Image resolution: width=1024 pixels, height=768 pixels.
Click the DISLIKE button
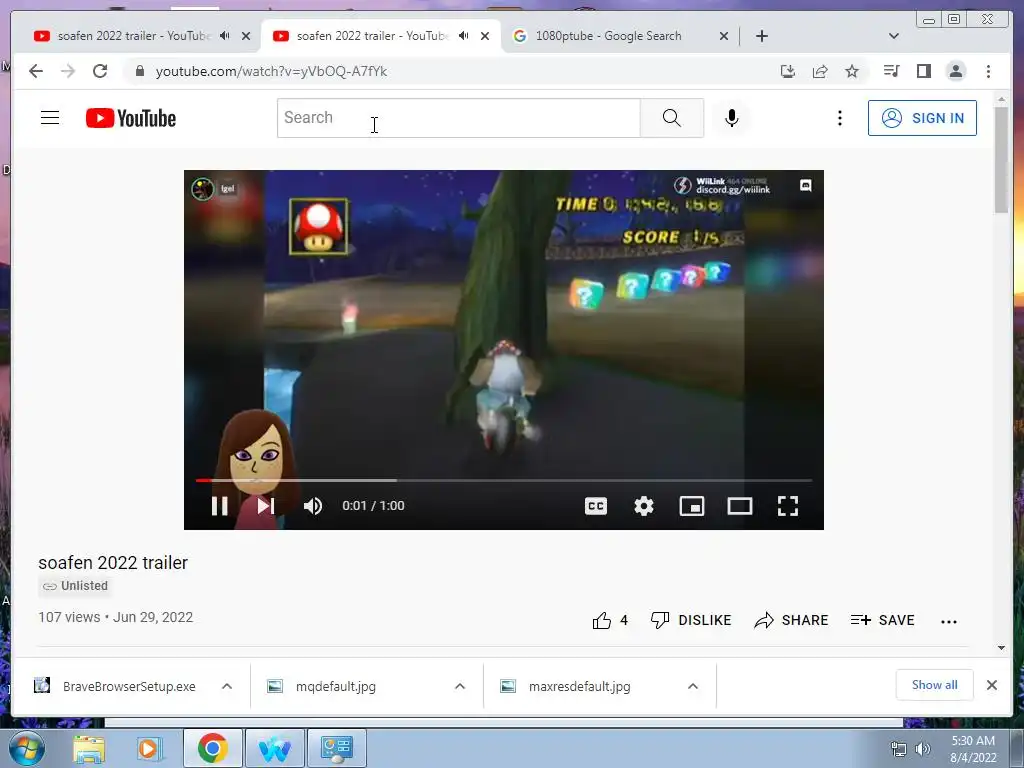(x=691, y=620)
